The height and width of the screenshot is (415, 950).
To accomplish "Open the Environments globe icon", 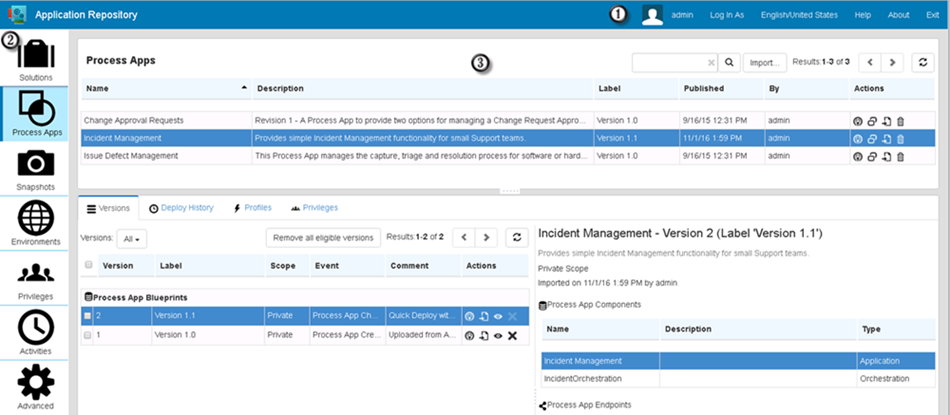I will [x=35, y=224].
